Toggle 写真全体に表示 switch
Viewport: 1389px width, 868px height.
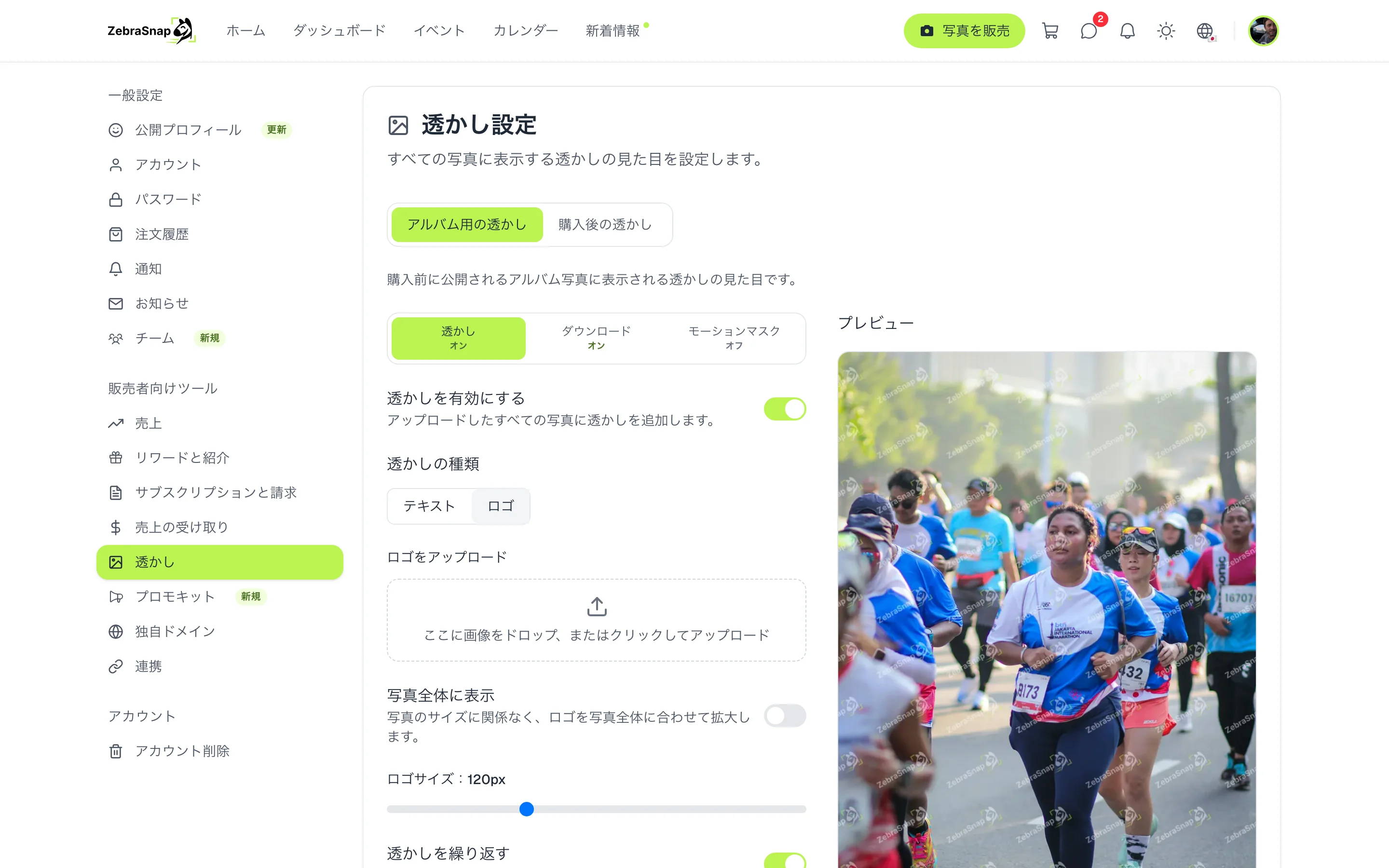point(785,715)
